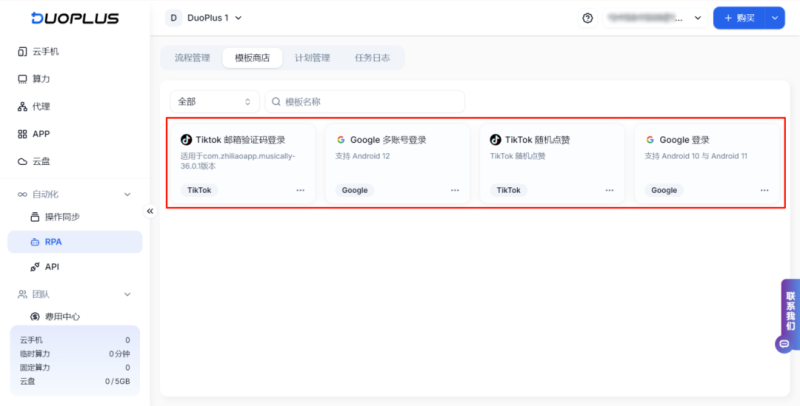Collapse the 团队 sidebar group
Viewport: 800px width, 406px height.
coord(127,294)
